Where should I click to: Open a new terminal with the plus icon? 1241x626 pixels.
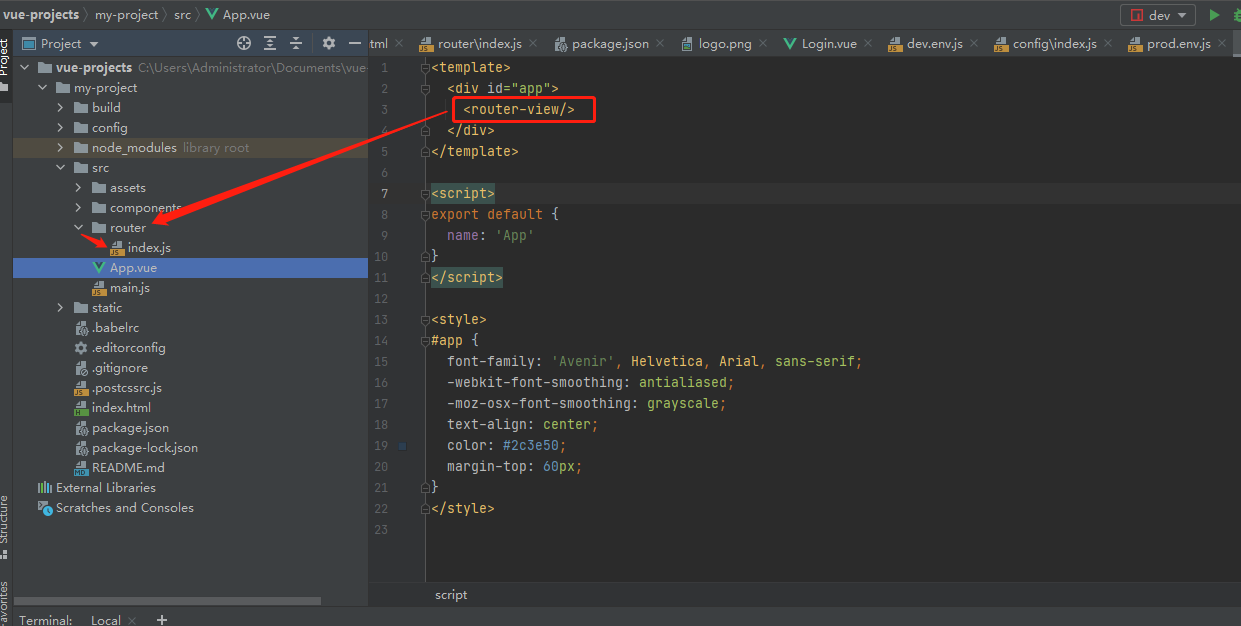coord(161,620)
